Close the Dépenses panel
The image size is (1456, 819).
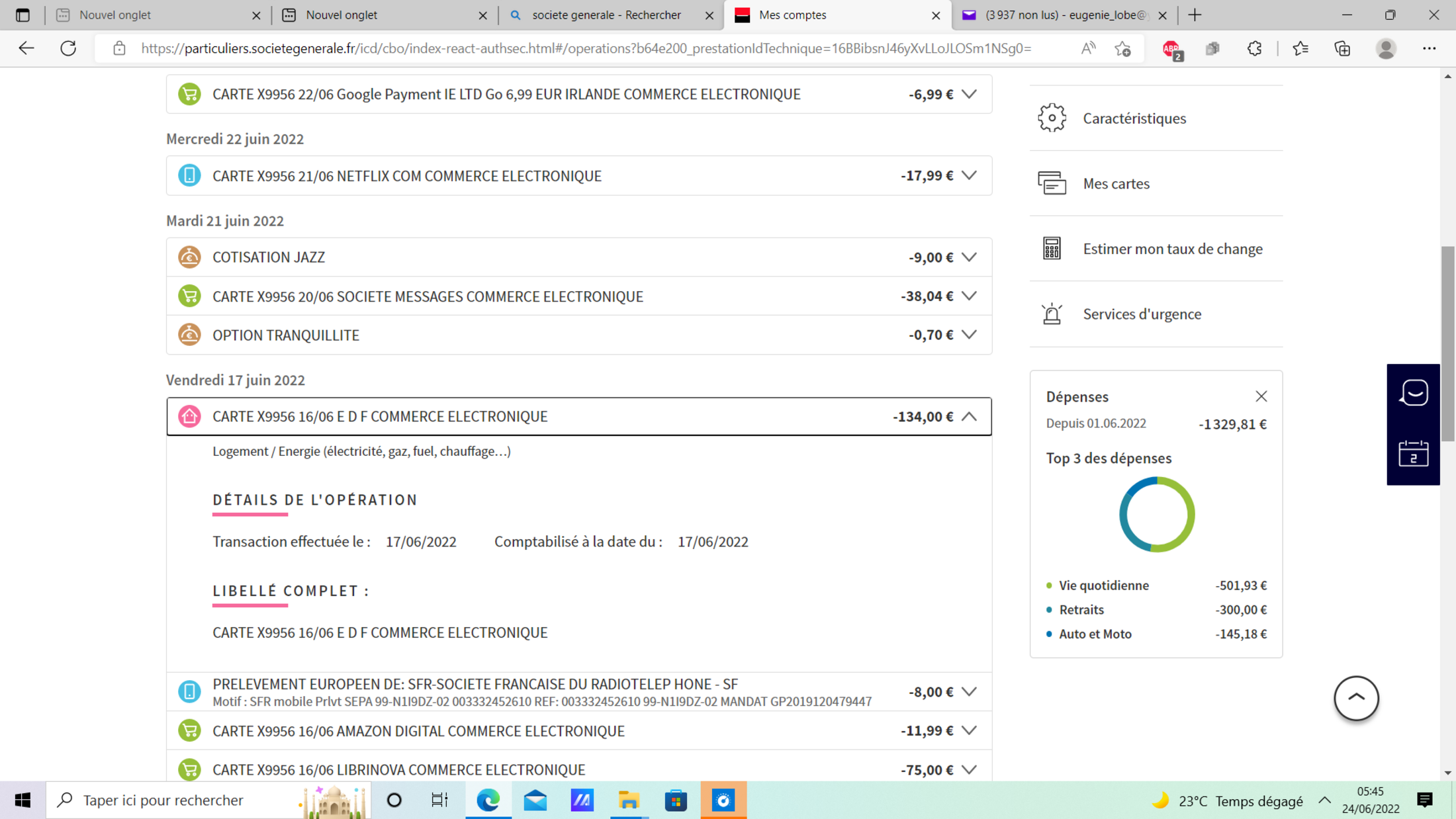point(1261,396)
